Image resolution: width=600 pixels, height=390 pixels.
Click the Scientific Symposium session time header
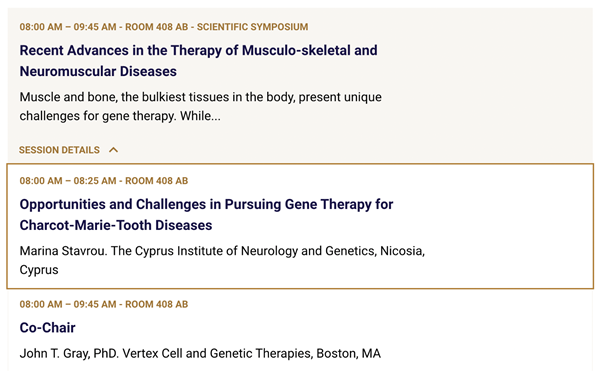click(164, 27)
